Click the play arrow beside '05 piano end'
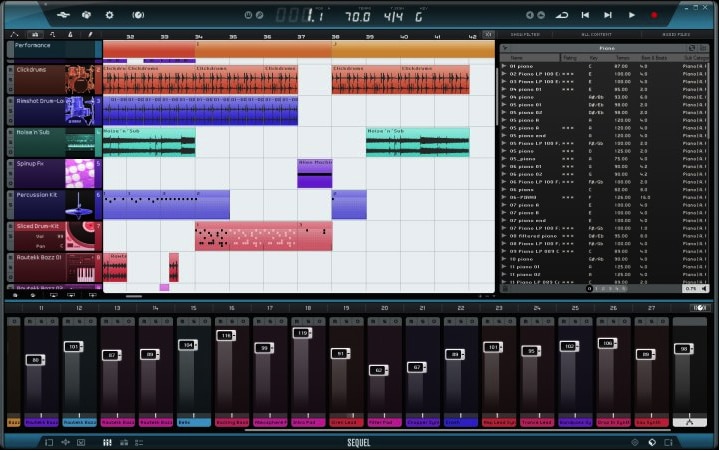The image size is (719, 452). 504,136
